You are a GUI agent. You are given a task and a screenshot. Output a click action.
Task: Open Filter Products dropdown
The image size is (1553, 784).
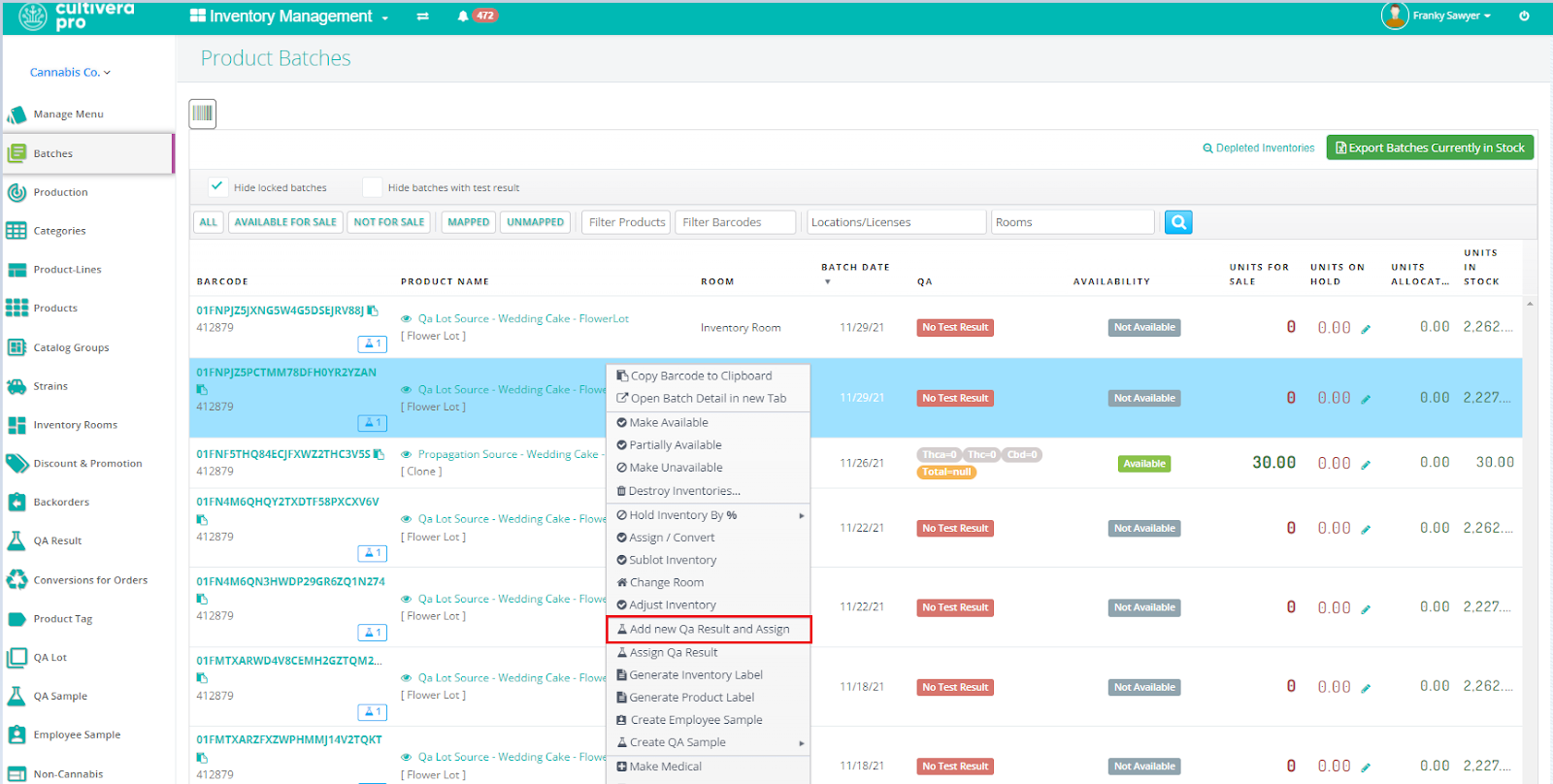pyautogui.click(x=627, y=222)
